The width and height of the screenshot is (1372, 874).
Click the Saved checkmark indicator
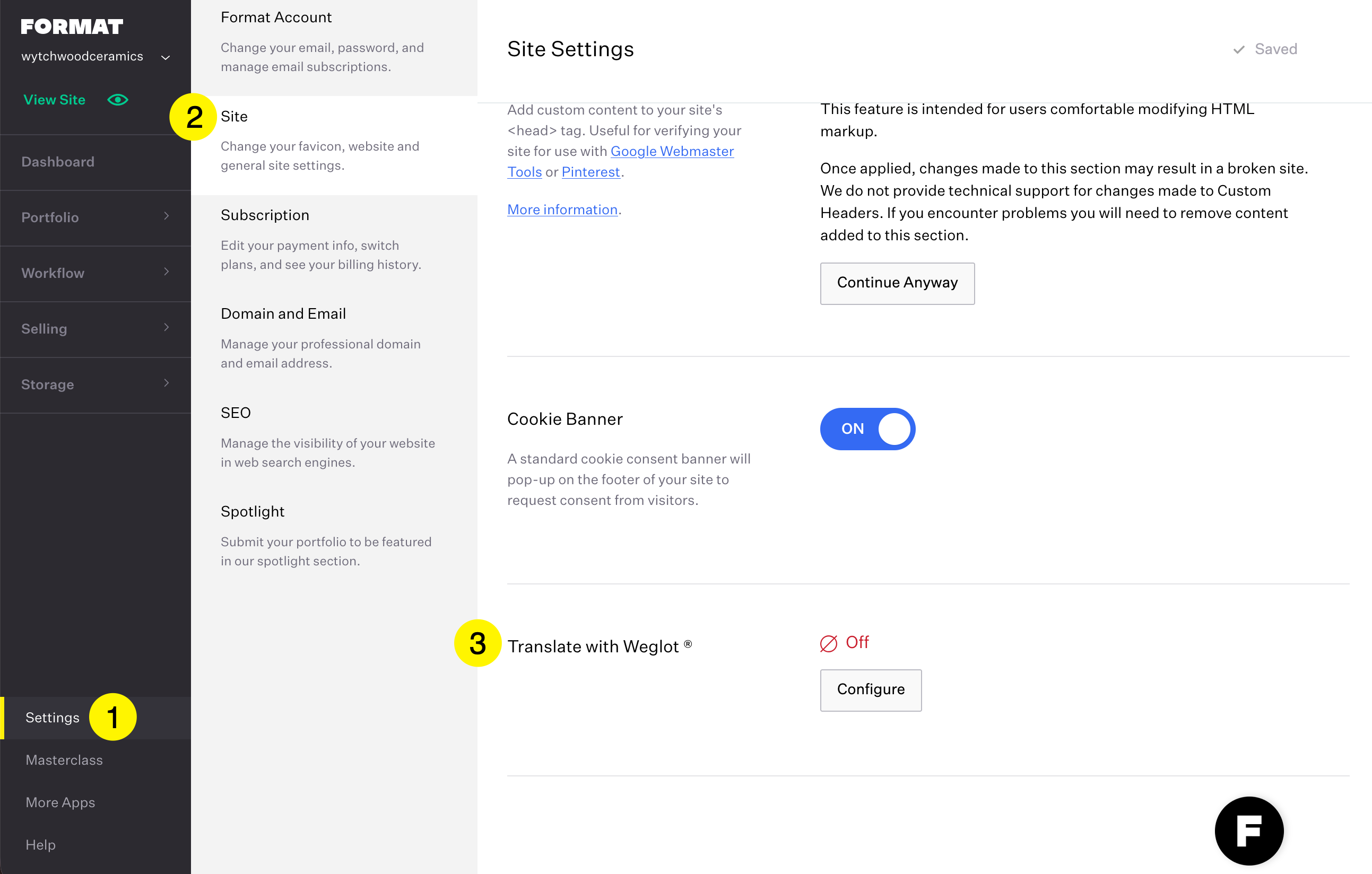coord(1239,49)
